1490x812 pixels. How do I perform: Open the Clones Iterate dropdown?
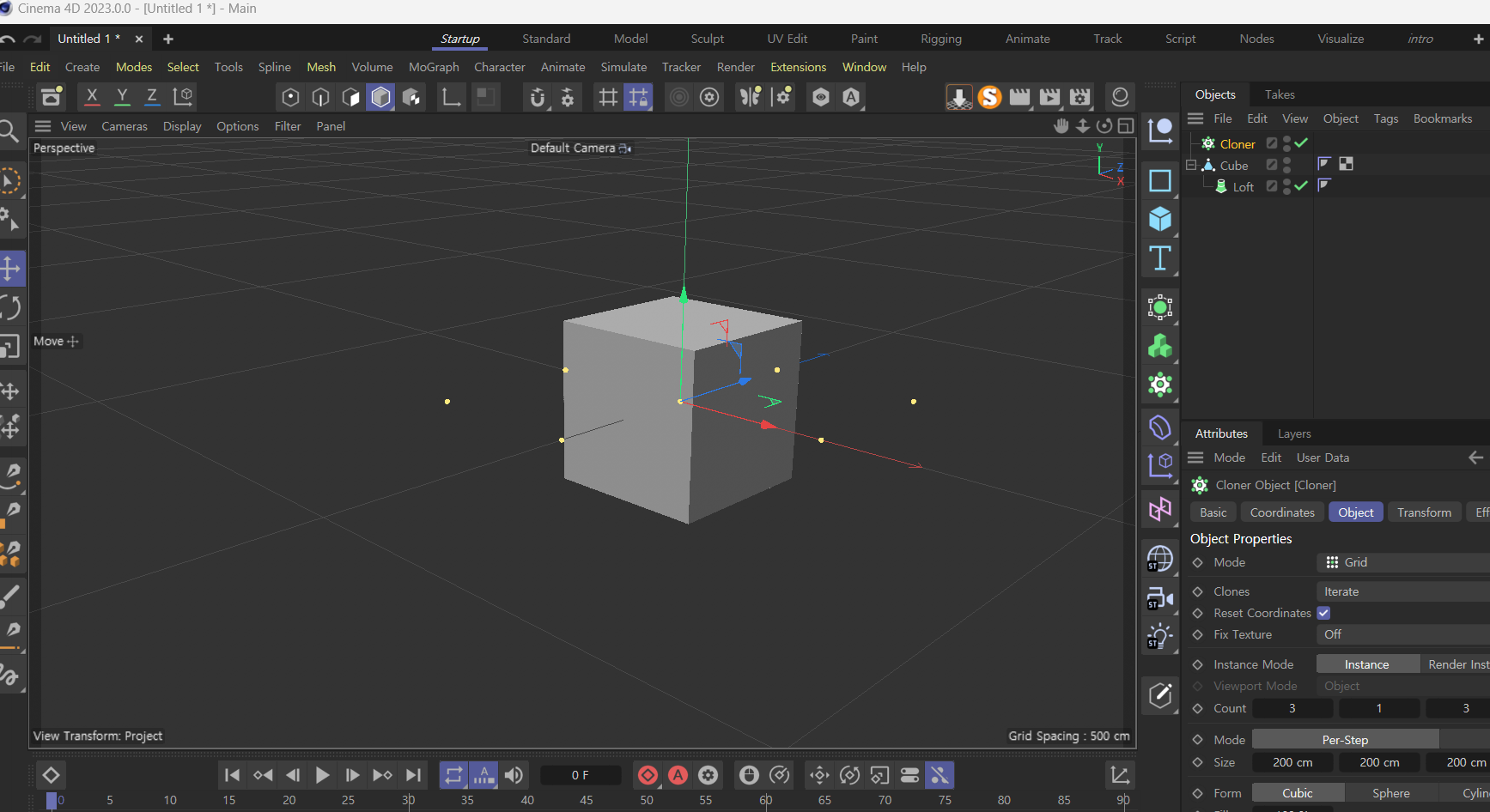pyautogui.click(x=1403, y=591)
